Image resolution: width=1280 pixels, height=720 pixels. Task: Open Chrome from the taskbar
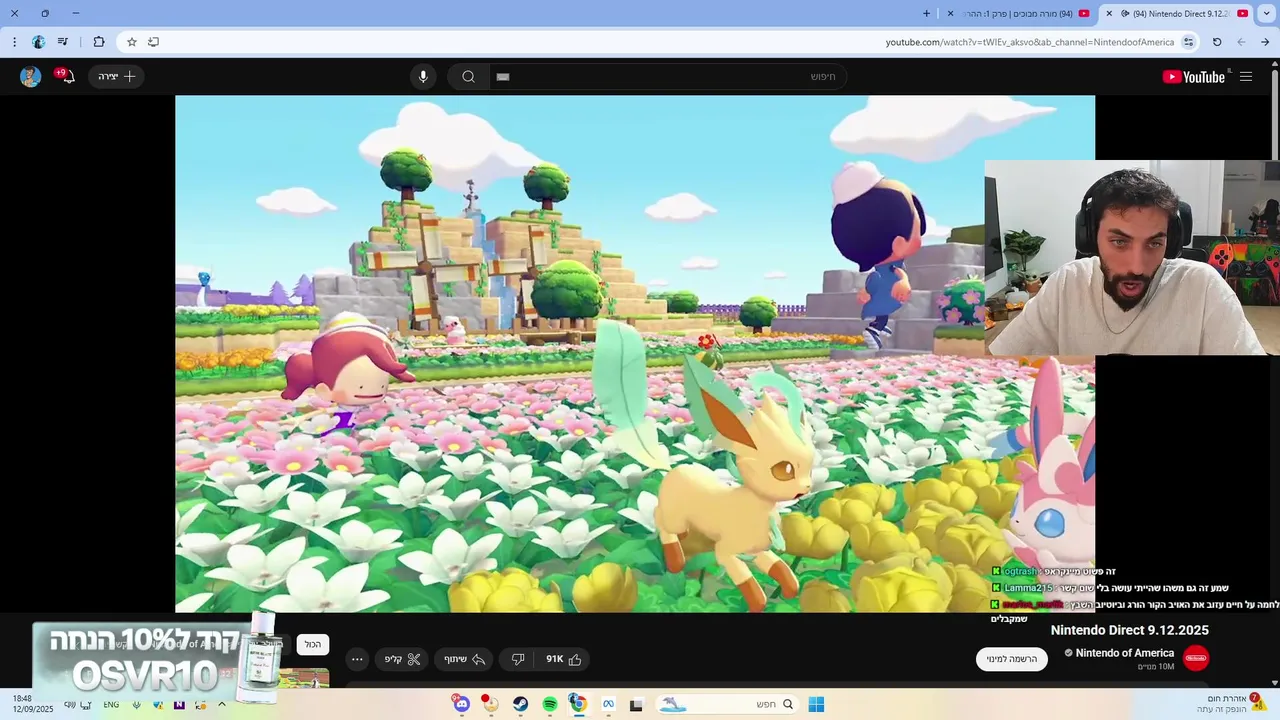(578, 704)
